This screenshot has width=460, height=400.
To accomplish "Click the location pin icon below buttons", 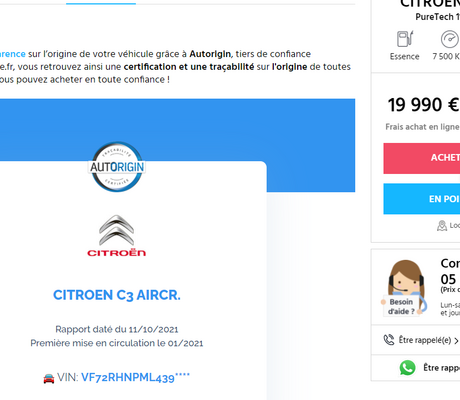I will 442,226.
